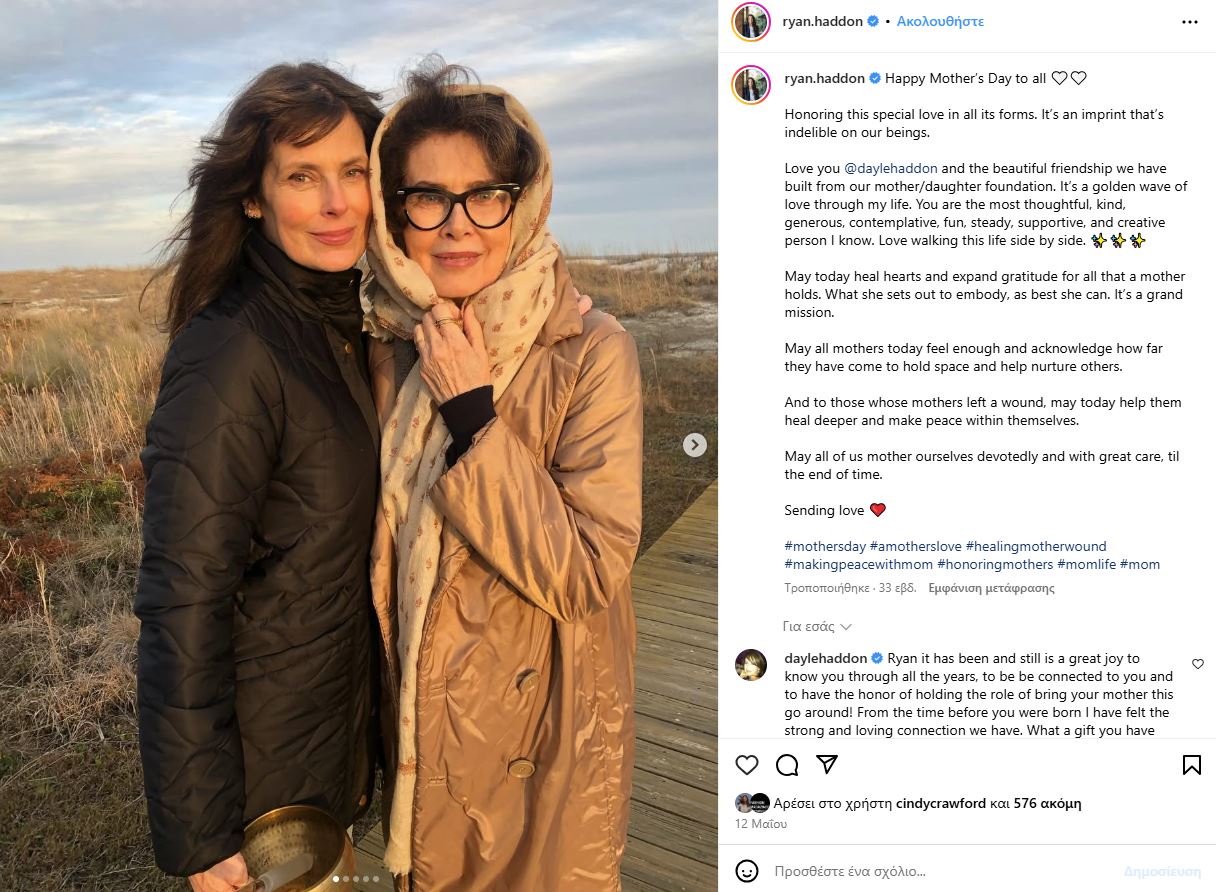The width and height of the screenshot is (1216, 892).
Task: Expand the 'Για εσάς' comment sorting dropdown
Action: (x=817, y=626)
